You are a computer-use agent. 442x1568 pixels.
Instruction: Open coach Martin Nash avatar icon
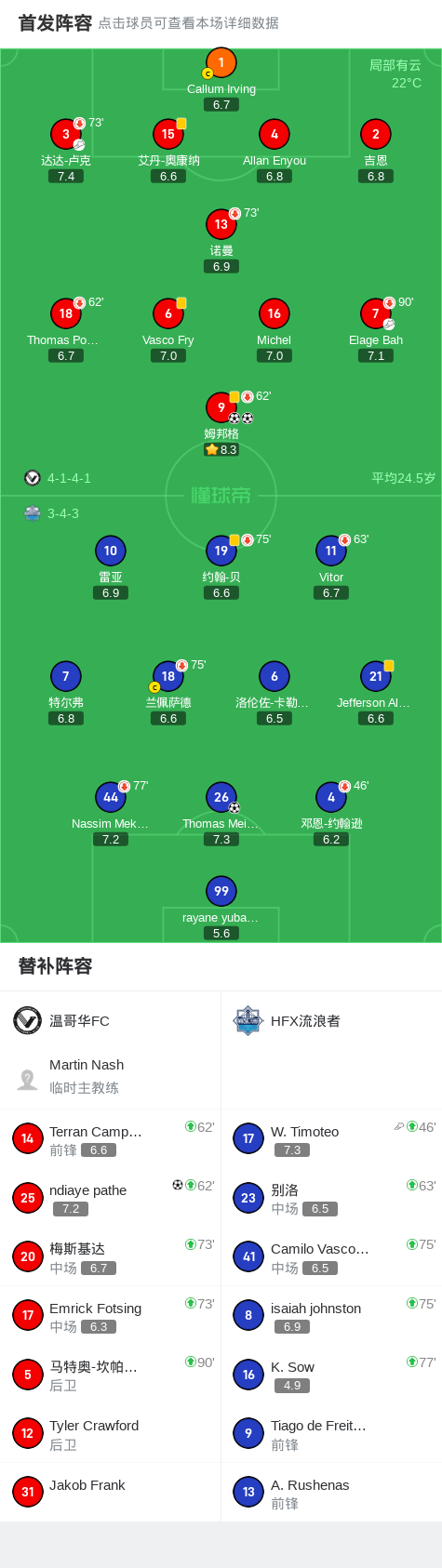tap(27, 1079)
